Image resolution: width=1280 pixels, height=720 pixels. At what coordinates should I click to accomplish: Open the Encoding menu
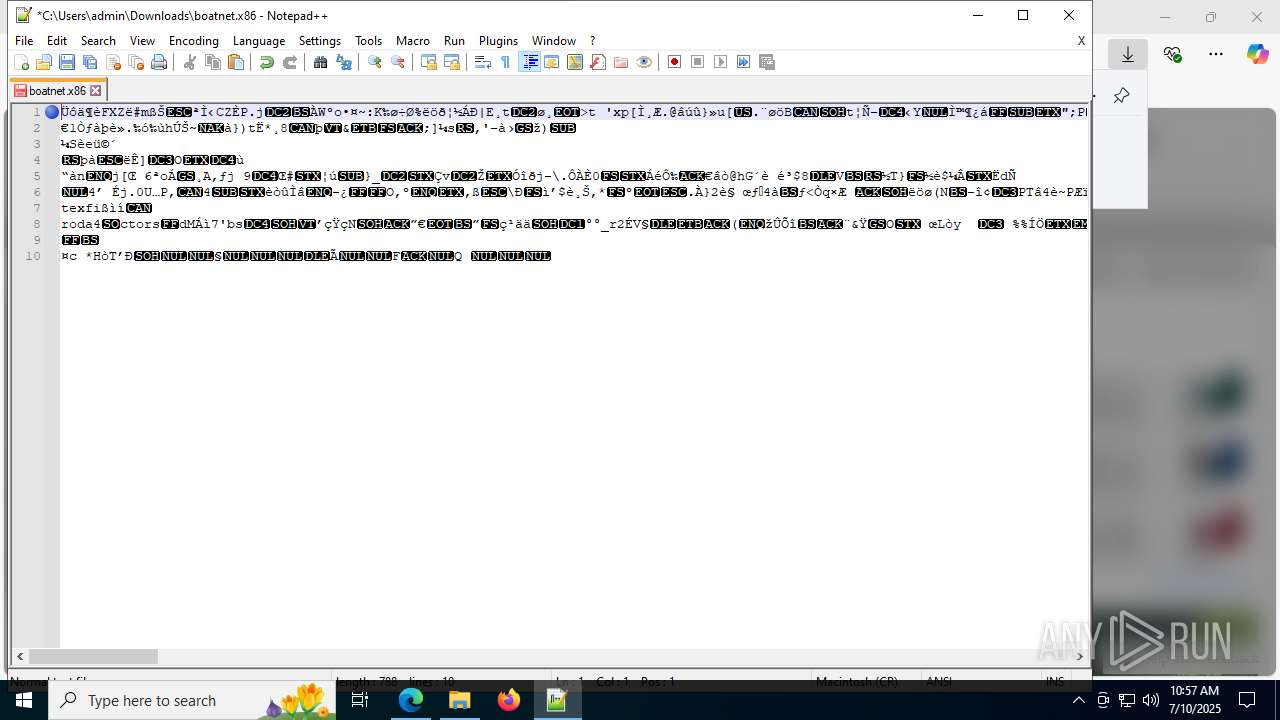click(193, 41)
